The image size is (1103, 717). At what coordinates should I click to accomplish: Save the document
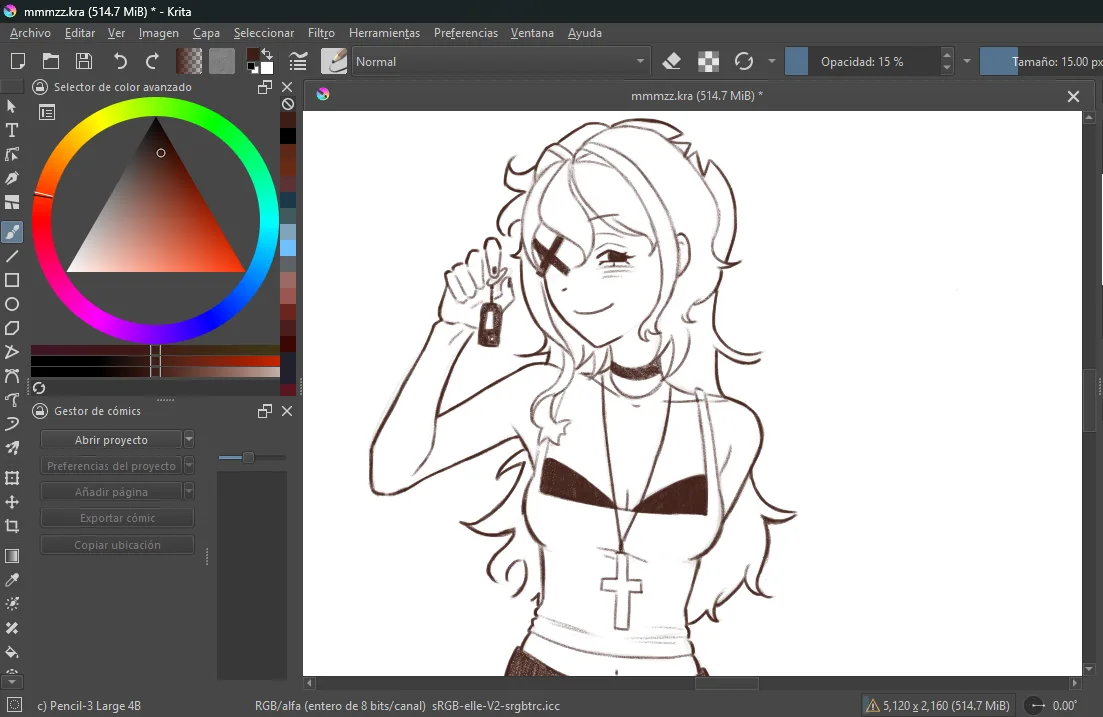(84, 61)
